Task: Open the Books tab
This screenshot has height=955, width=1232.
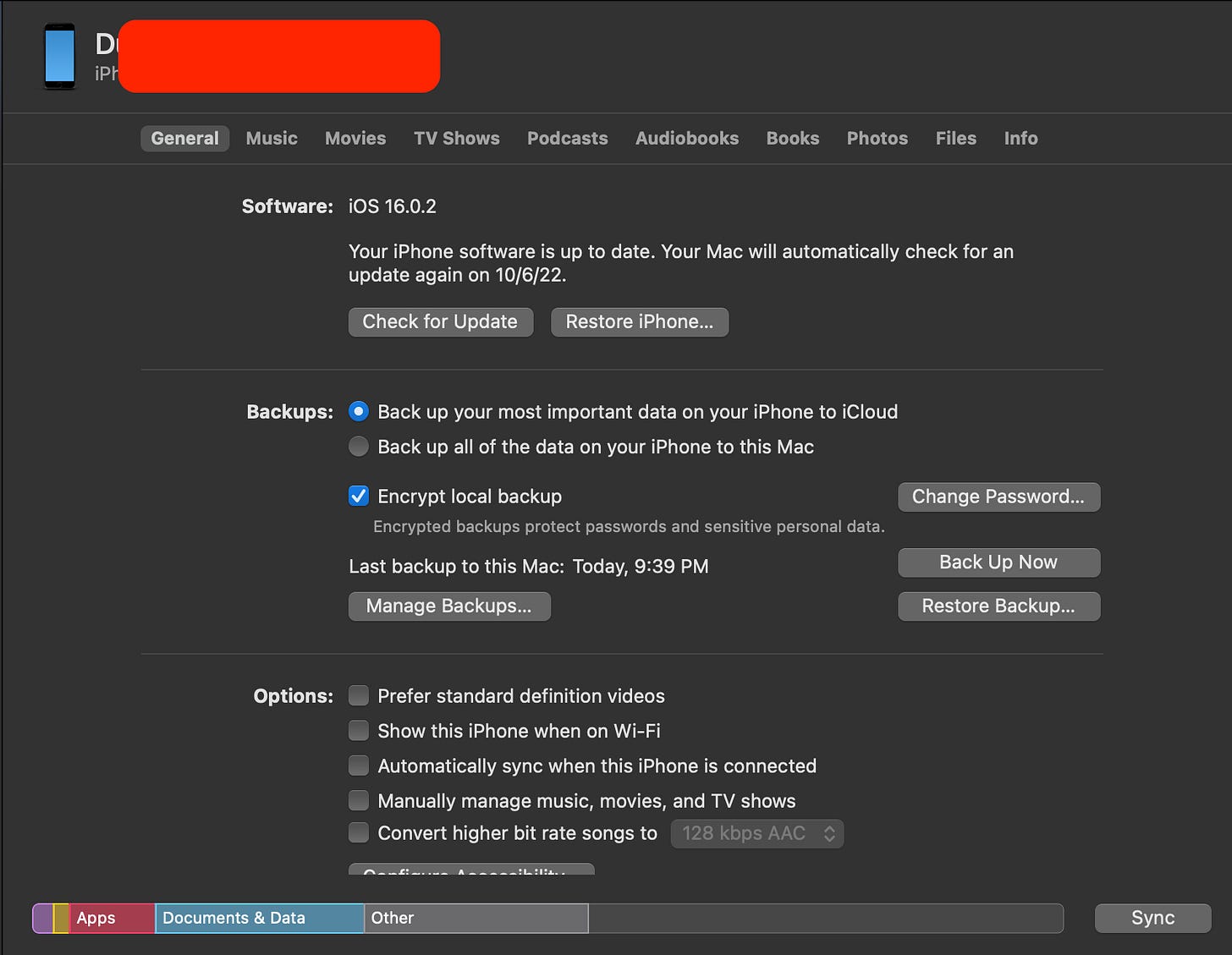Action: (793, 138)
